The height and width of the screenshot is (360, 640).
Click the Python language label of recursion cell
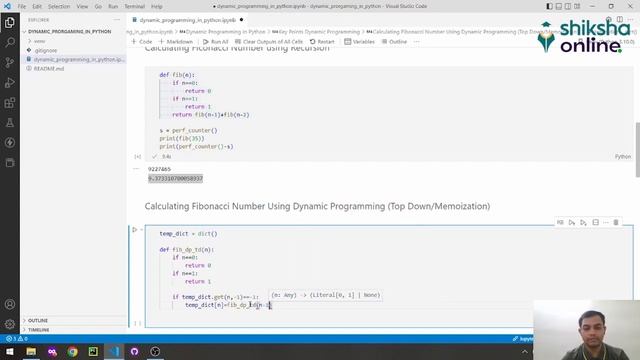coord(623,157)
